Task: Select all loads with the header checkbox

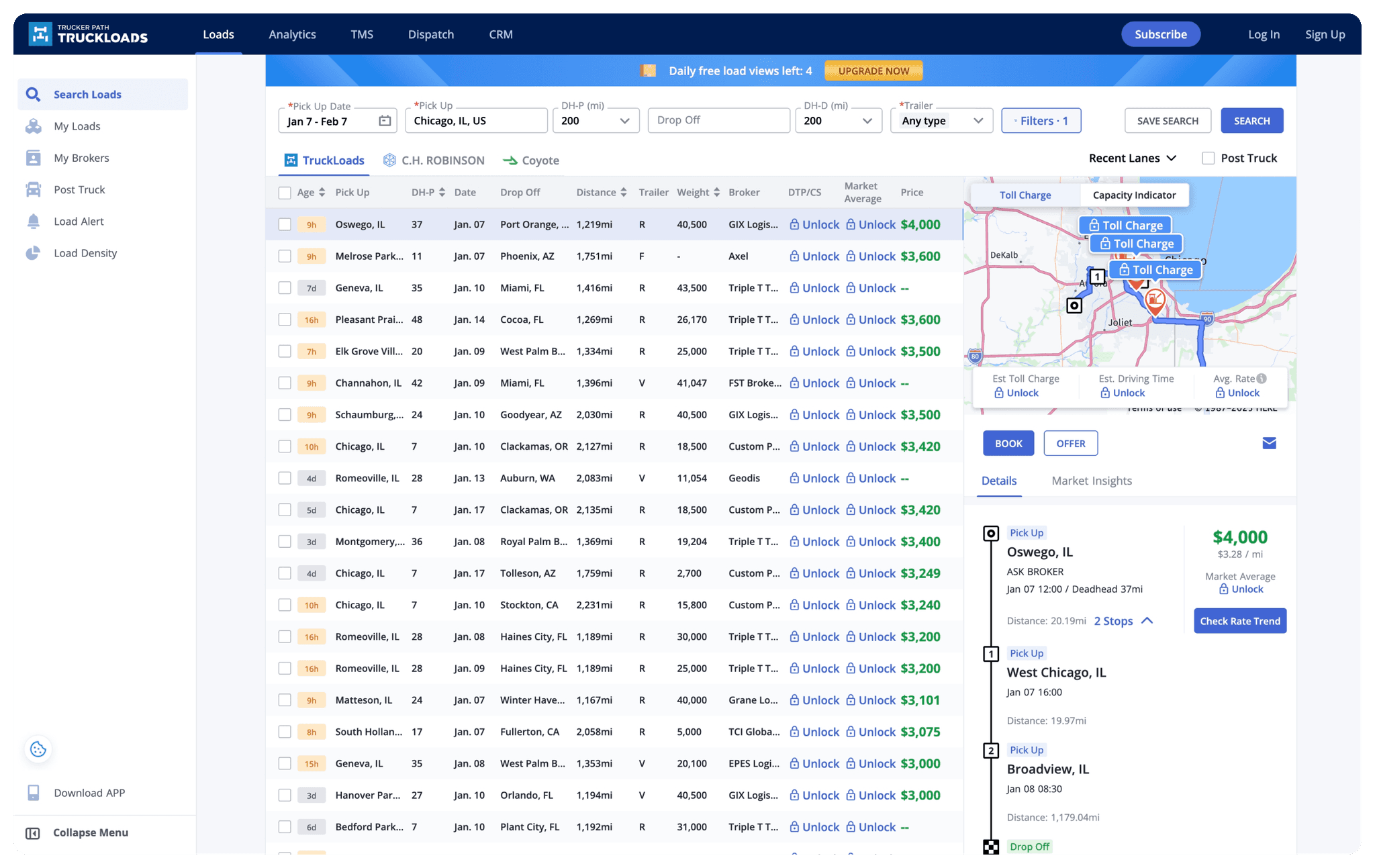Action: tap(284, 192)
